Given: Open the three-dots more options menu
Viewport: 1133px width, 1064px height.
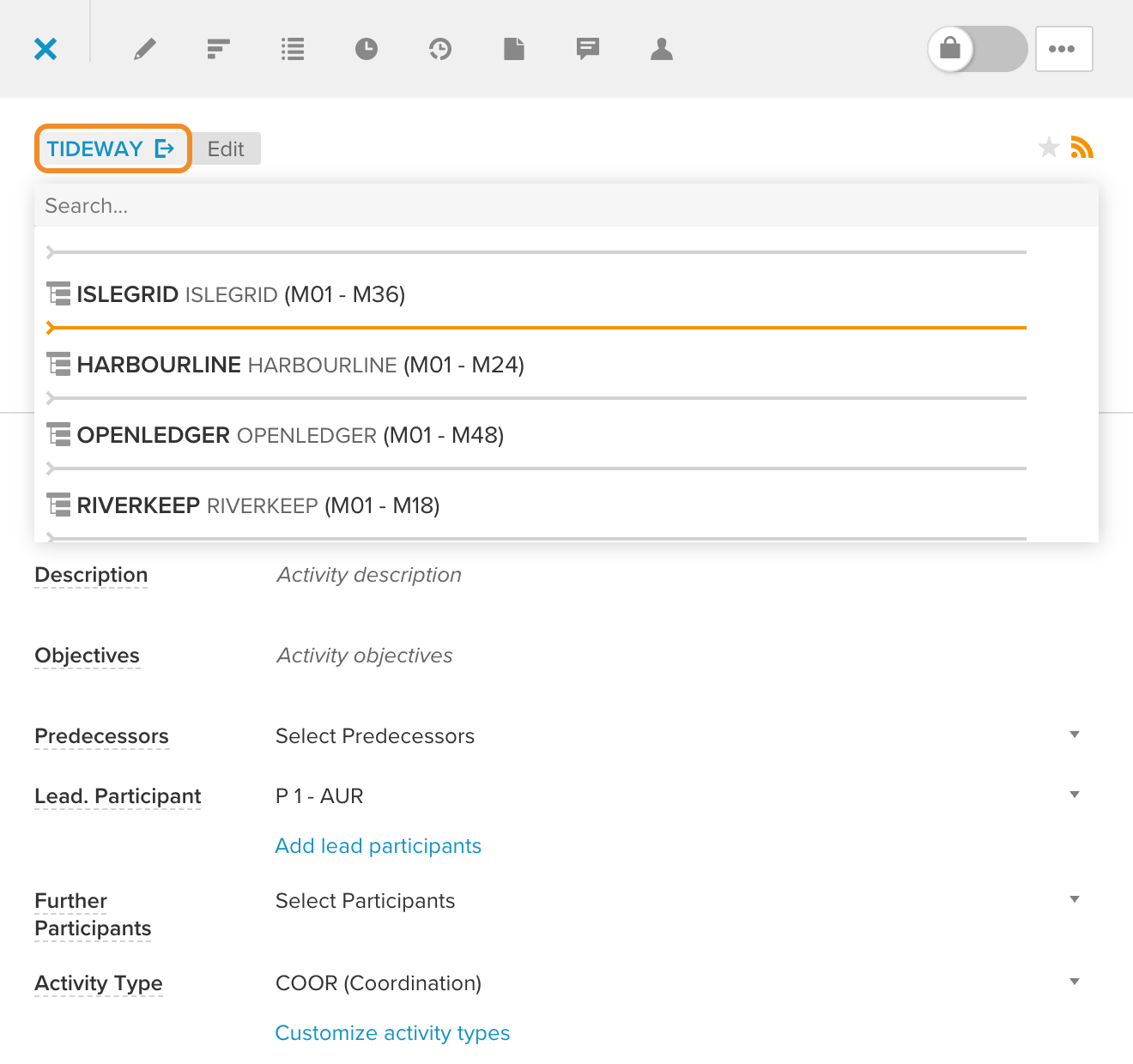Looking at the screenshot, I should pyautogui.click(x=1064, y=49).
